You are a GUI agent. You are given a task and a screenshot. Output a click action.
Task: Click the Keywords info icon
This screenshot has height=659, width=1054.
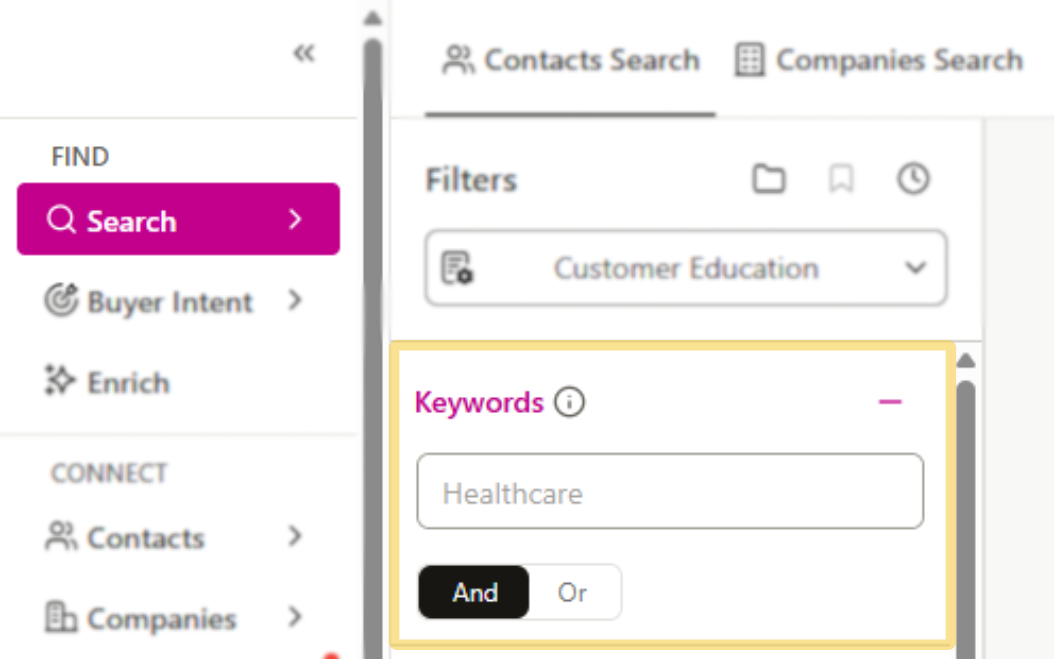point(569,402)
